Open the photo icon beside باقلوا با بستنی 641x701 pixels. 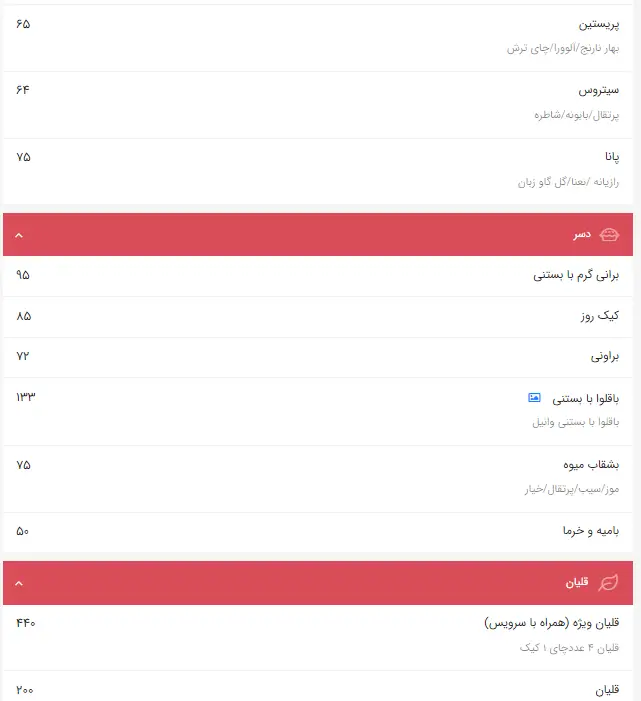[x=534, y=398]
